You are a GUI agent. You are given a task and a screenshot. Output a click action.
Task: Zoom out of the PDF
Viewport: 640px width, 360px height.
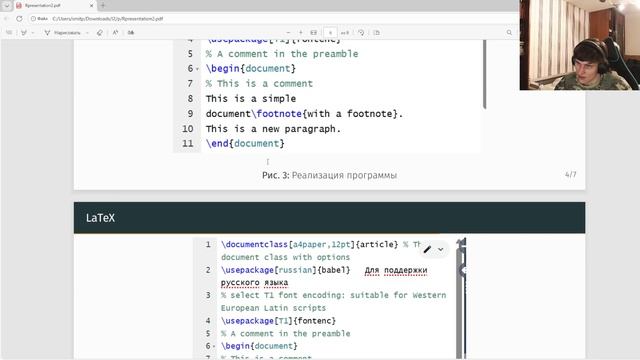(x=288, y=33)
